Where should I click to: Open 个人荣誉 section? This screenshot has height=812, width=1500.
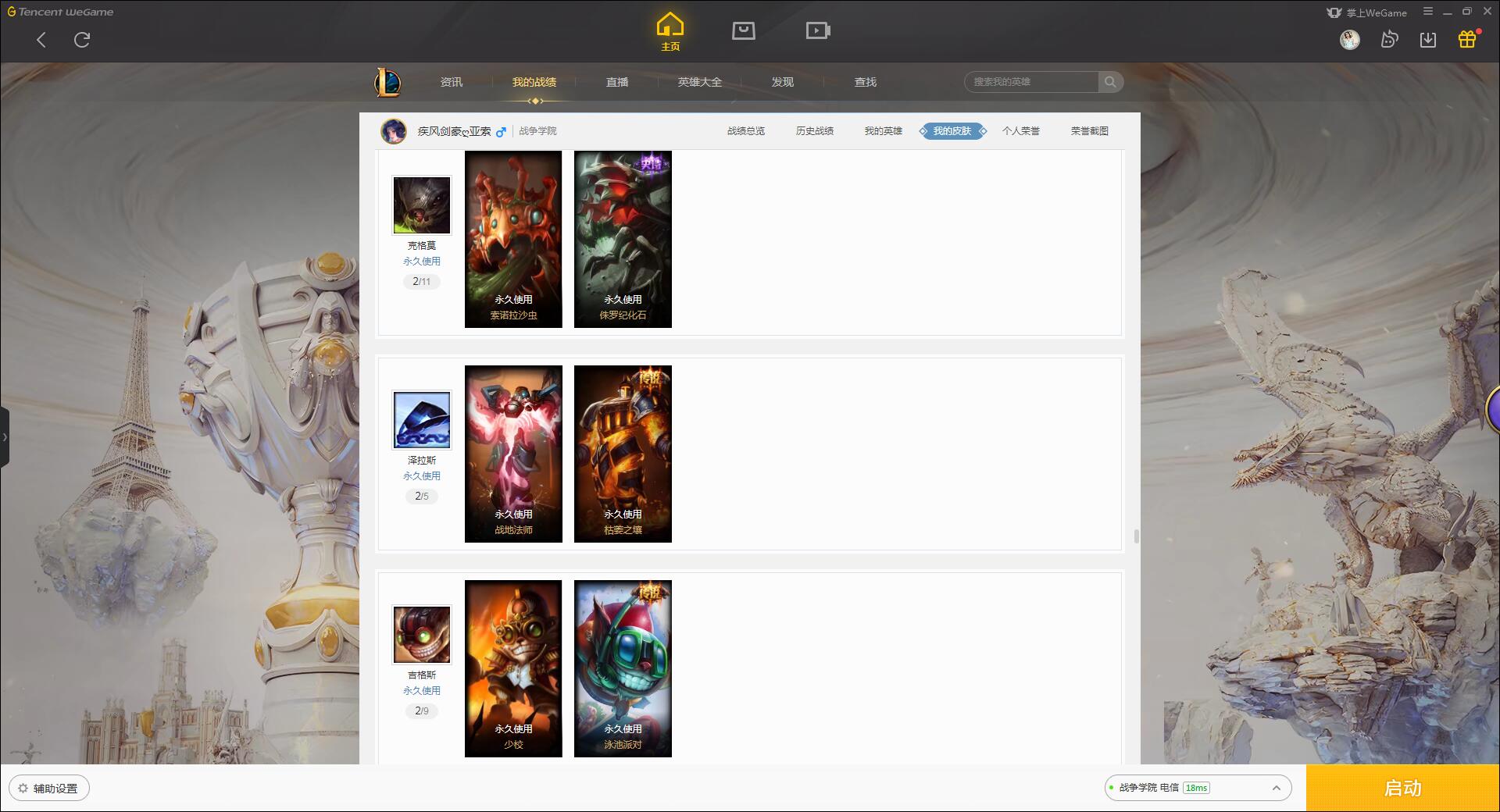coord(1021,131)
